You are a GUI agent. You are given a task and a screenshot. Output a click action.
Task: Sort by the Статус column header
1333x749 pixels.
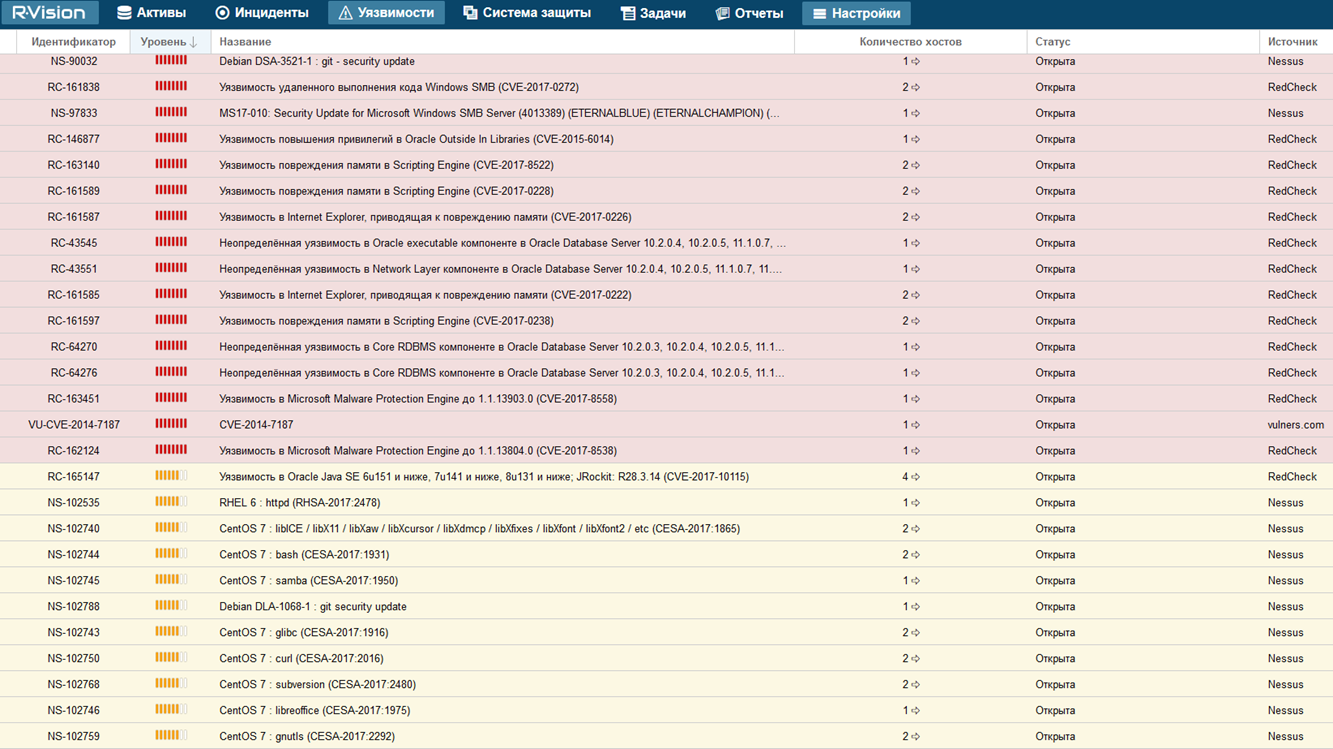1143,42
